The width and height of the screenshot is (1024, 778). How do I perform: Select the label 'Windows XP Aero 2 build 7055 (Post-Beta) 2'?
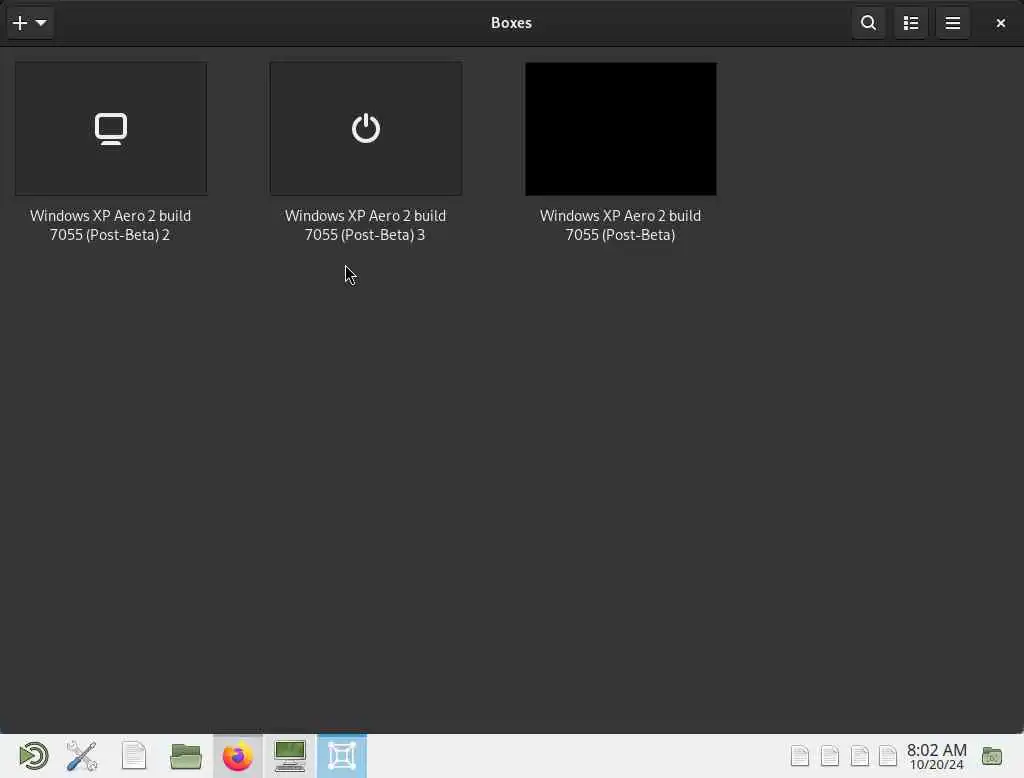pos(110,225)
